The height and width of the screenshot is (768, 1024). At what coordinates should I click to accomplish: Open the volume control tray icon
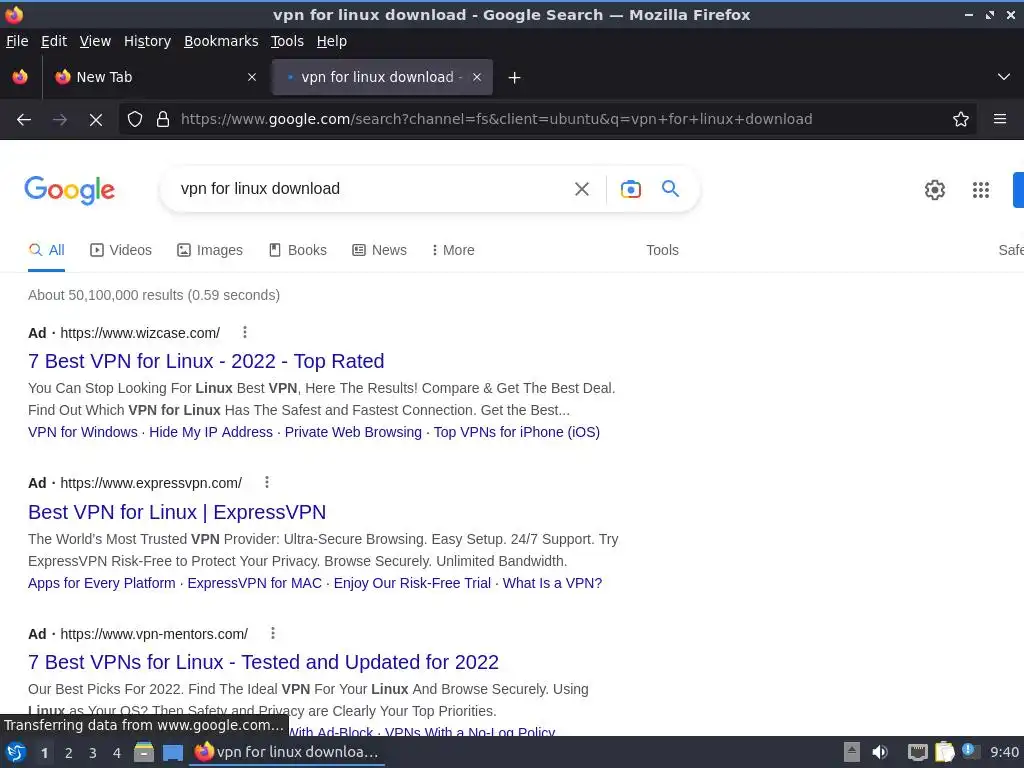880,752
